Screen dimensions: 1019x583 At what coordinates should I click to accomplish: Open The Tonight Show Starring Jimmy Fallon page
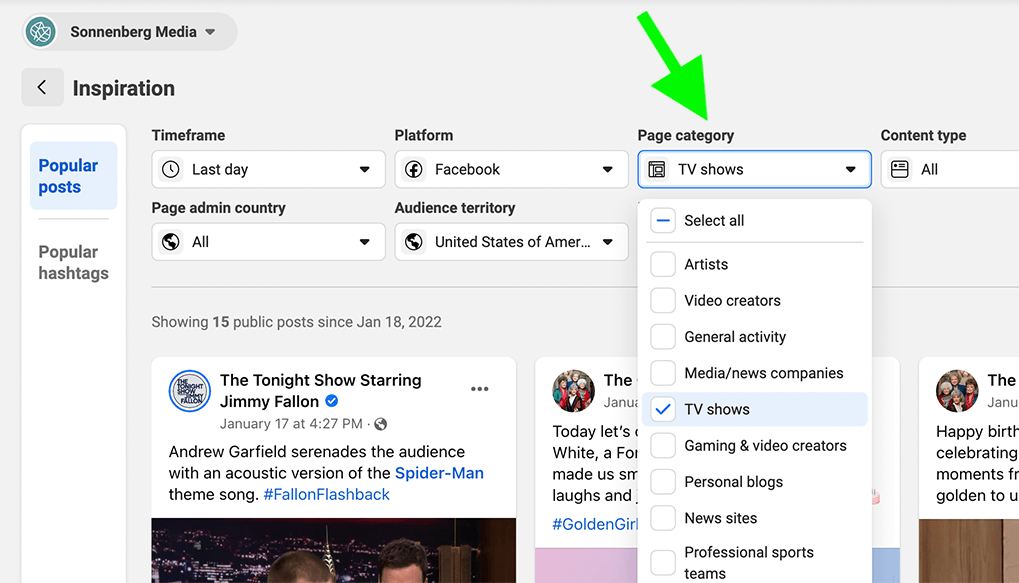point(320,391)
